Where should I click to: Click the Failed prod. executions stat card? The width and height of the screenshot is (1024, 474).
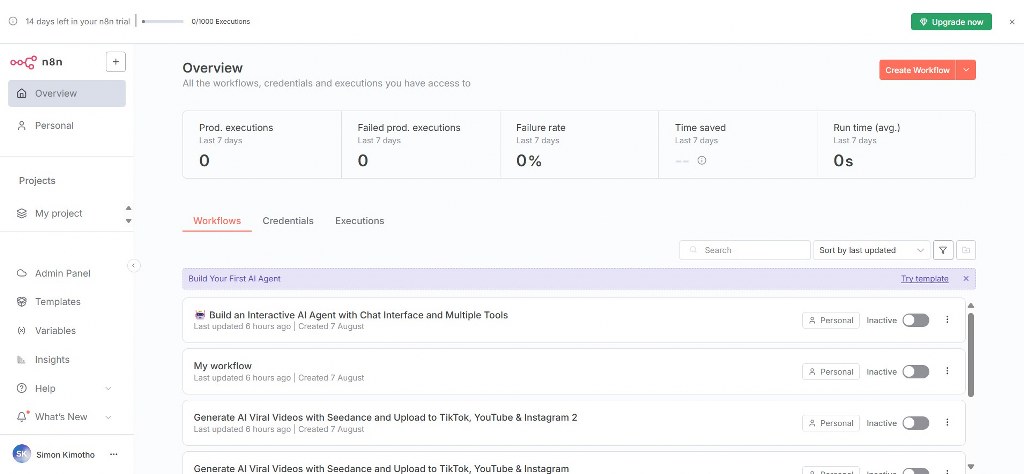click(x=421, y=144)
